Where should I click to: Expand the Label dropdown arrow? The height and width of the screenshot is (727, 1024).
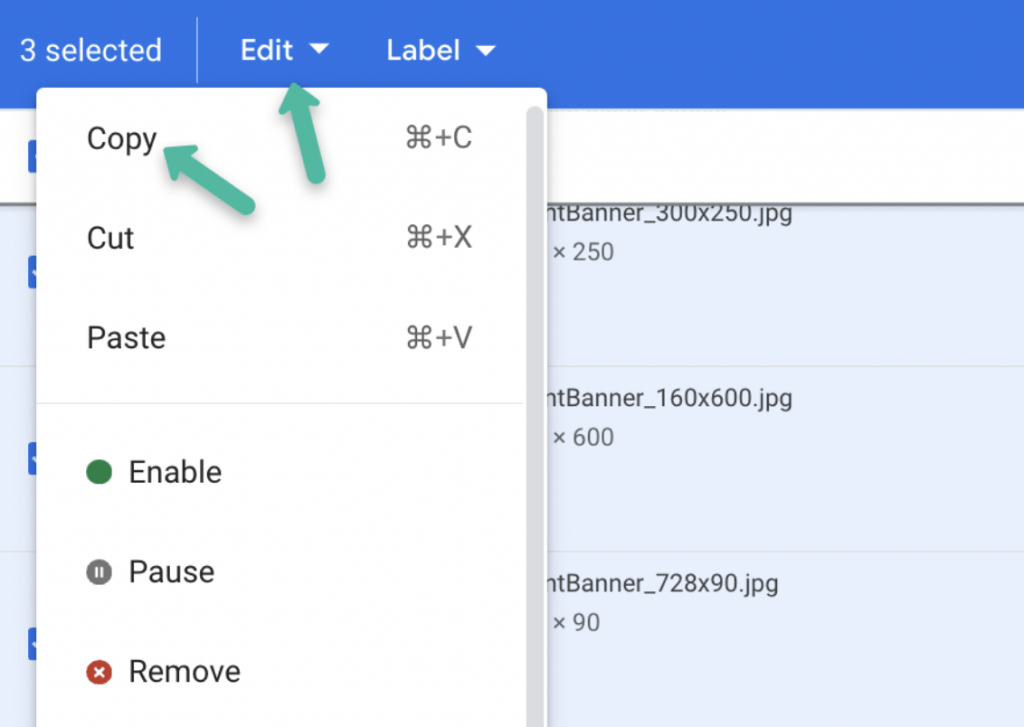coord(486,50)
